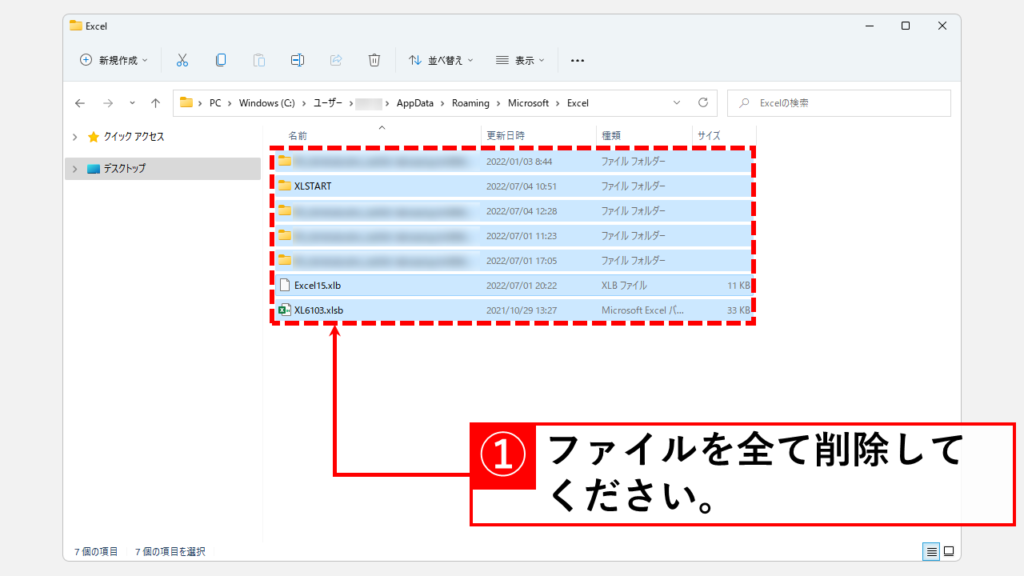Open the 並べ替え sort dropdown
Viewport: 1024px width, 576px height.
point(441,60)
